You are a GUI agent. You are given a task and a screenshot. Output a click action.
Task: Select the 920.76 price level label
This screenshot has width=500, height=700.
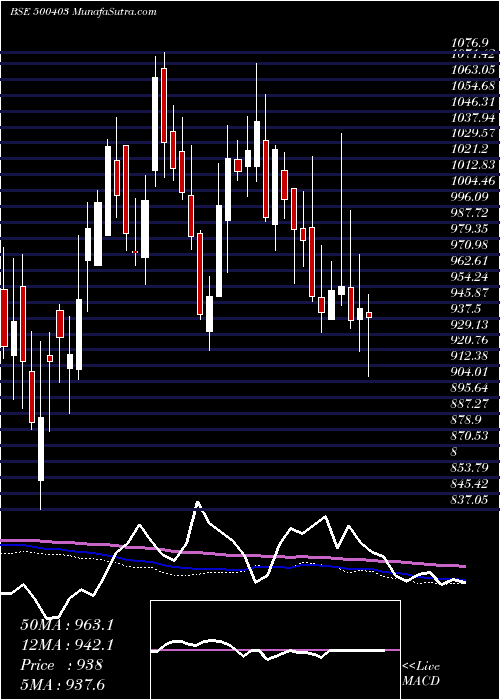pyautogui.click(x=469, y=340)
